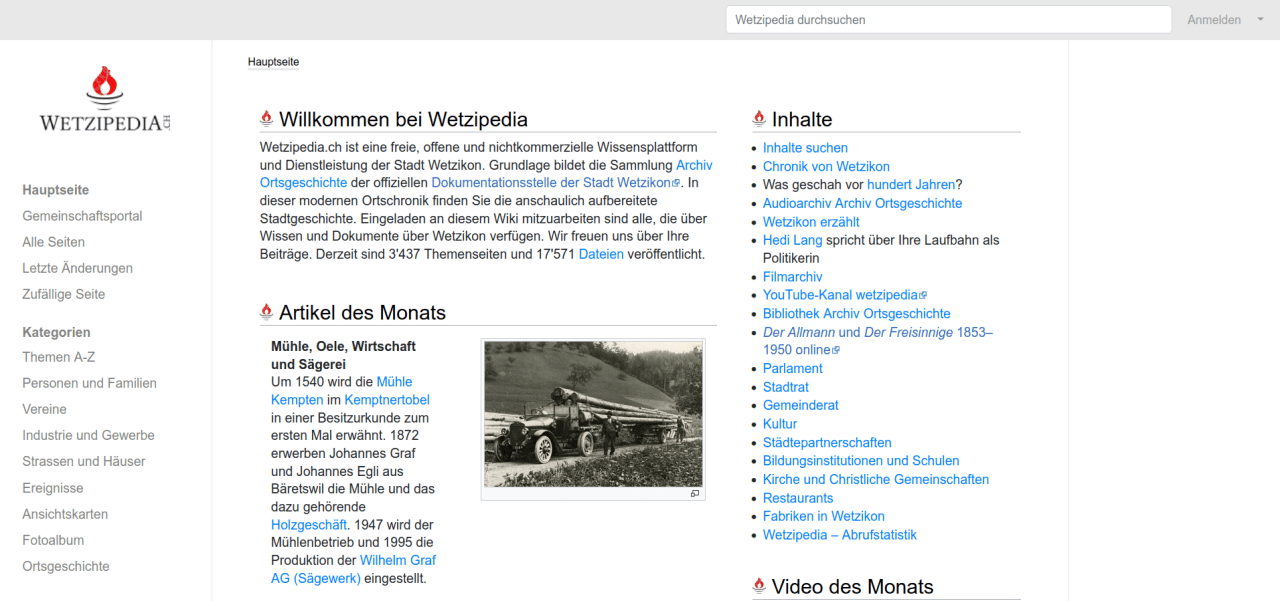This screenshot has width=1280, height=601.
Task: Open Restaurants link
Action: pos(798,498)
